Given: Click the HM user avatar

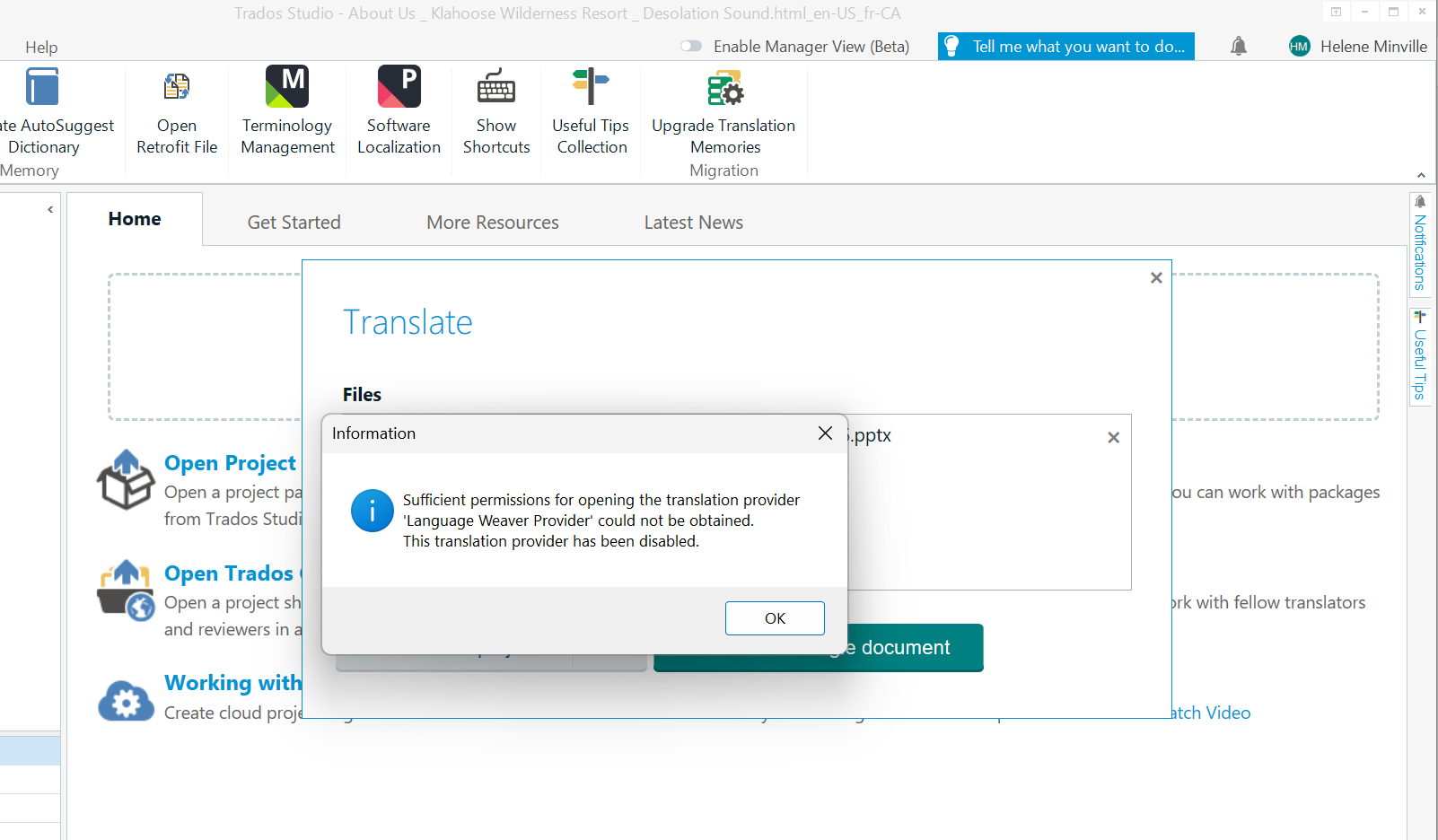Looking at the screenshot, I should click(1299, 46).
